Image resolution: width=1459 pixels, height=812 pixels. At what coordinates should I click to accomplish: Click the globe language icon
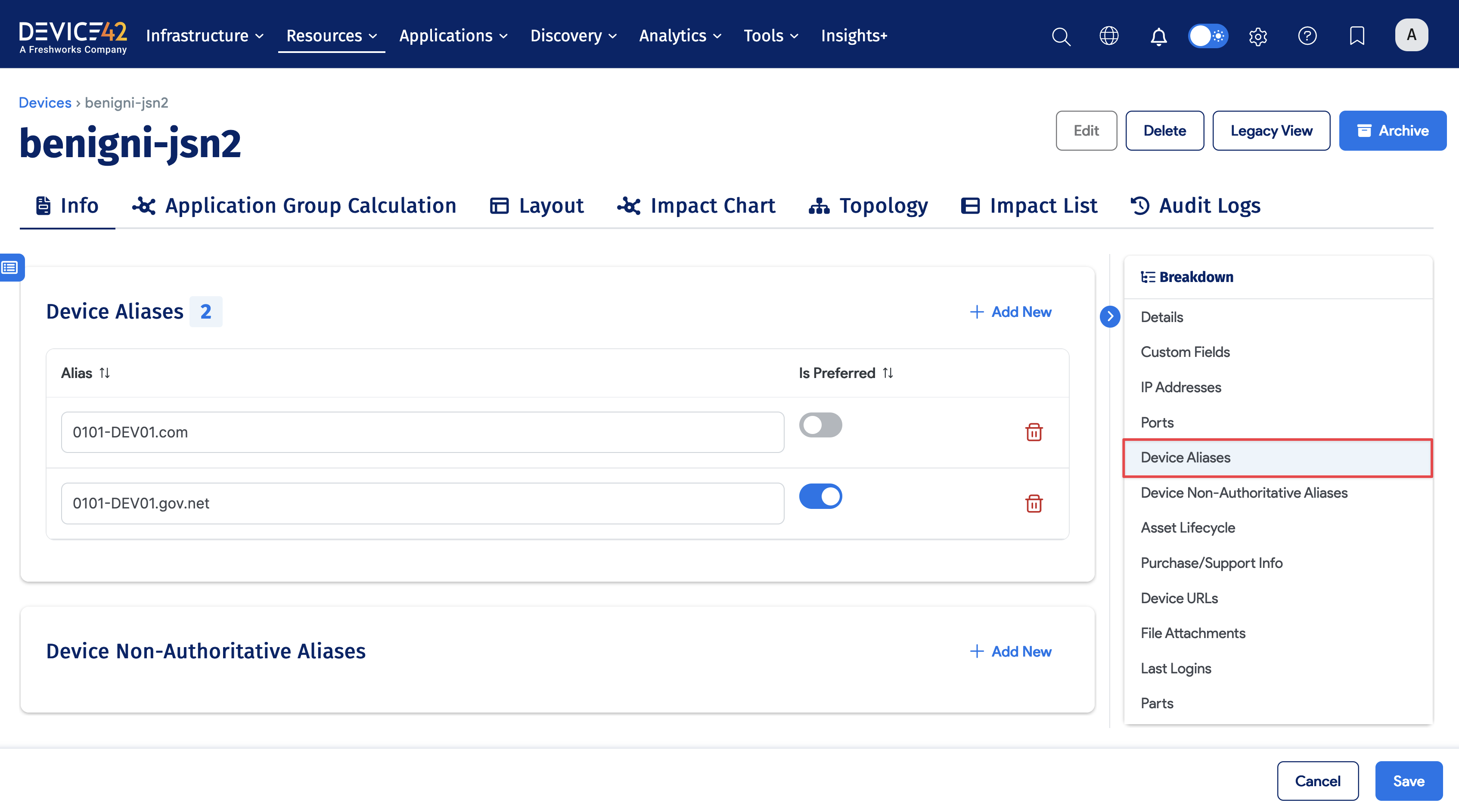coord(1108,36)
